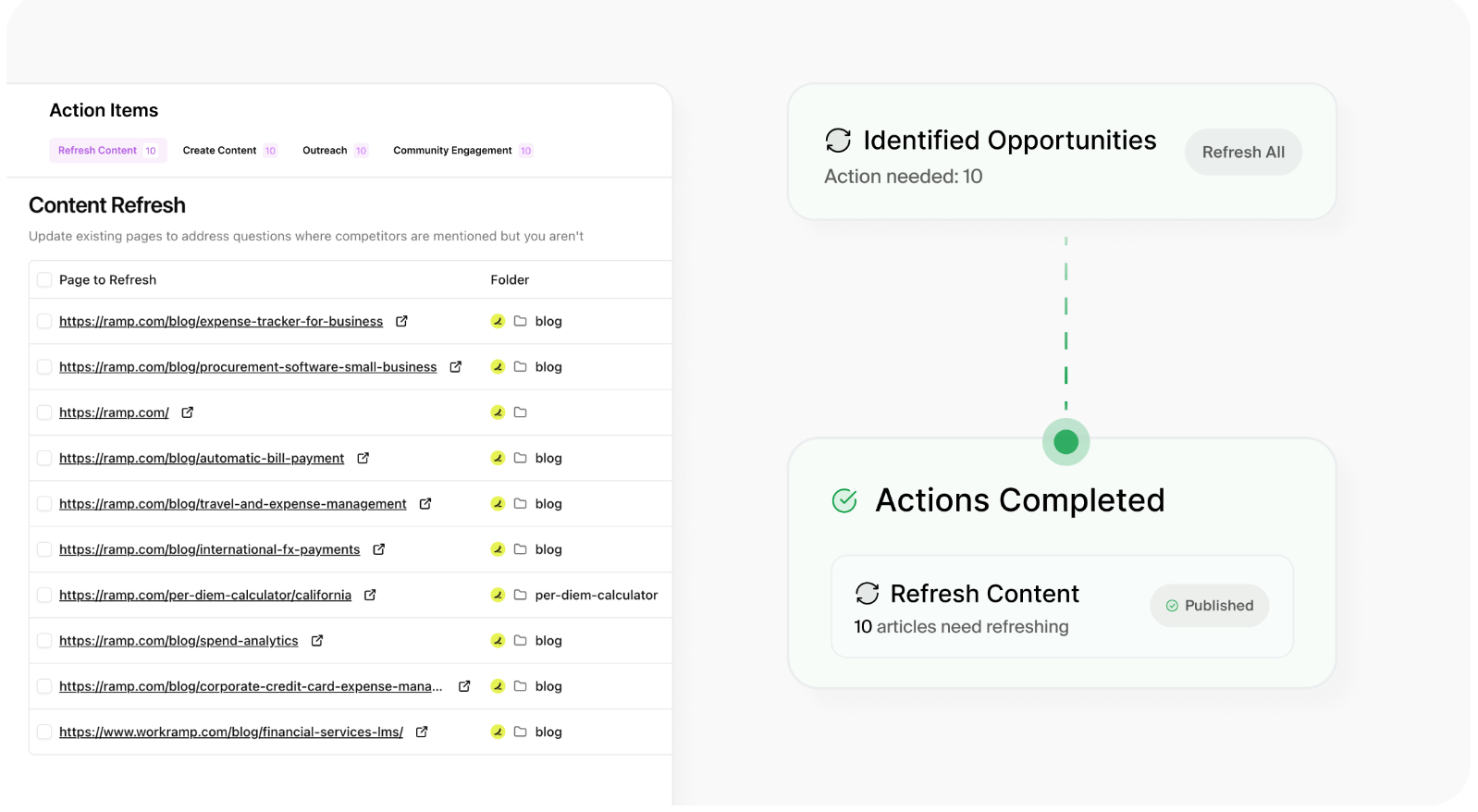Click 'Action needed: 10' text
This screenshot has height=812, width=1478.
pyautogui.click(x=903, y=176)
